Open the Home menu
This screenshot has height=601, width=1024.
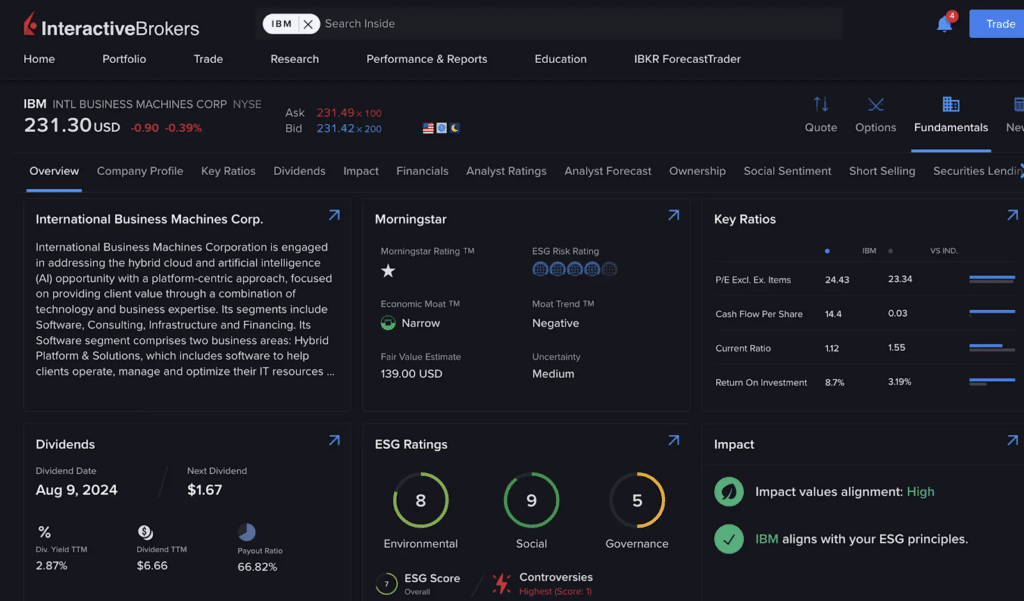pyautogui.click(x=39, y=59)
